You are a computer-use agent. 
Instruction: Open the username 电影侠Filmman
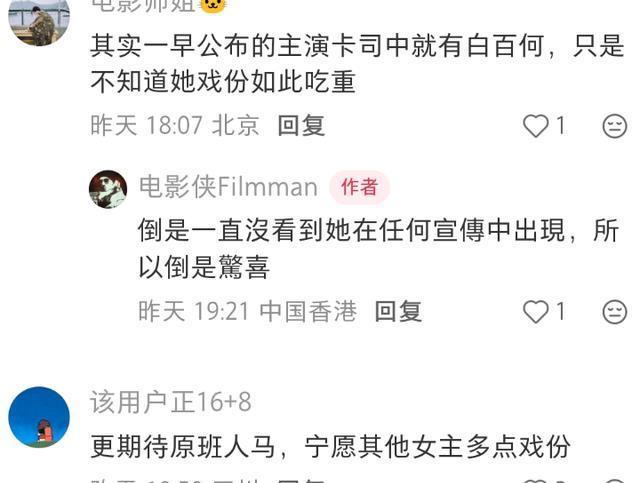228,187
